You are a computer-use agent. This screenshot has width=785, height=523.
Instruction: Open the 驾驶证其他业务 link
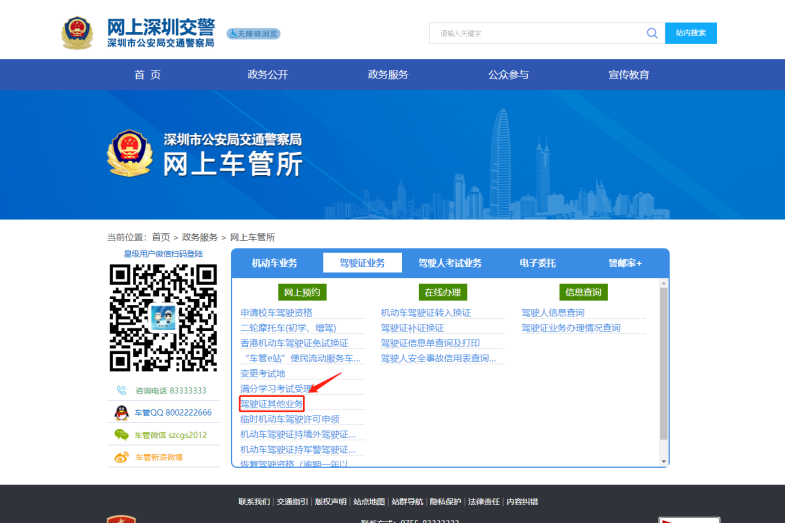[x=271, y=404]
